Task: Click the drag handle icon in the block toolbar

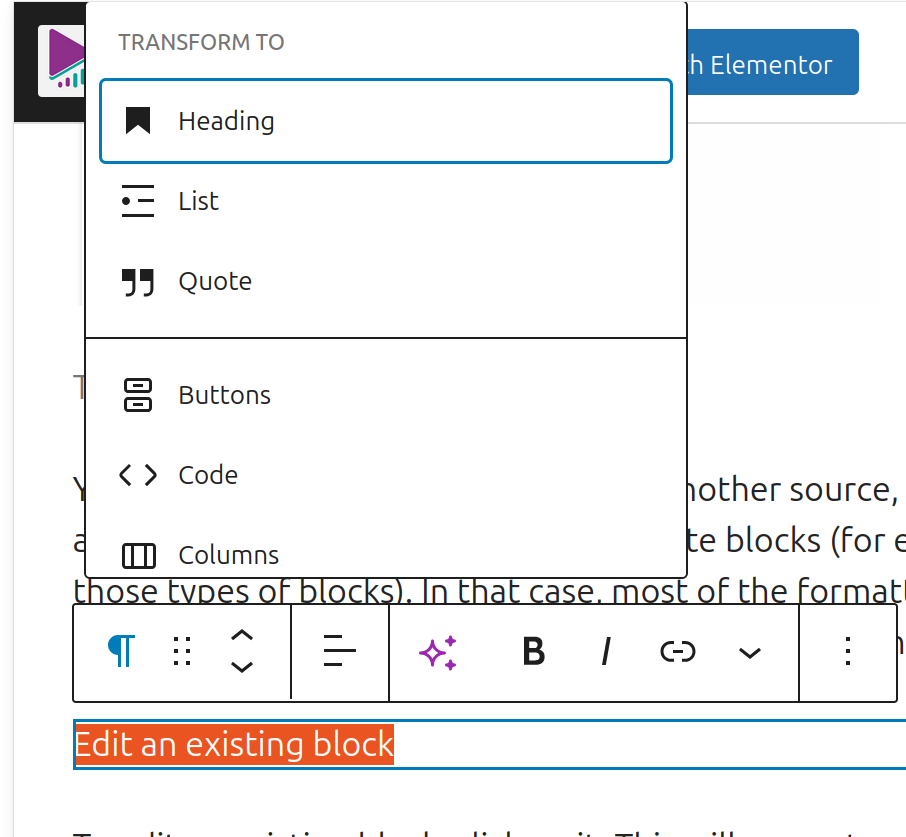Action: click(x=182, y=652)
